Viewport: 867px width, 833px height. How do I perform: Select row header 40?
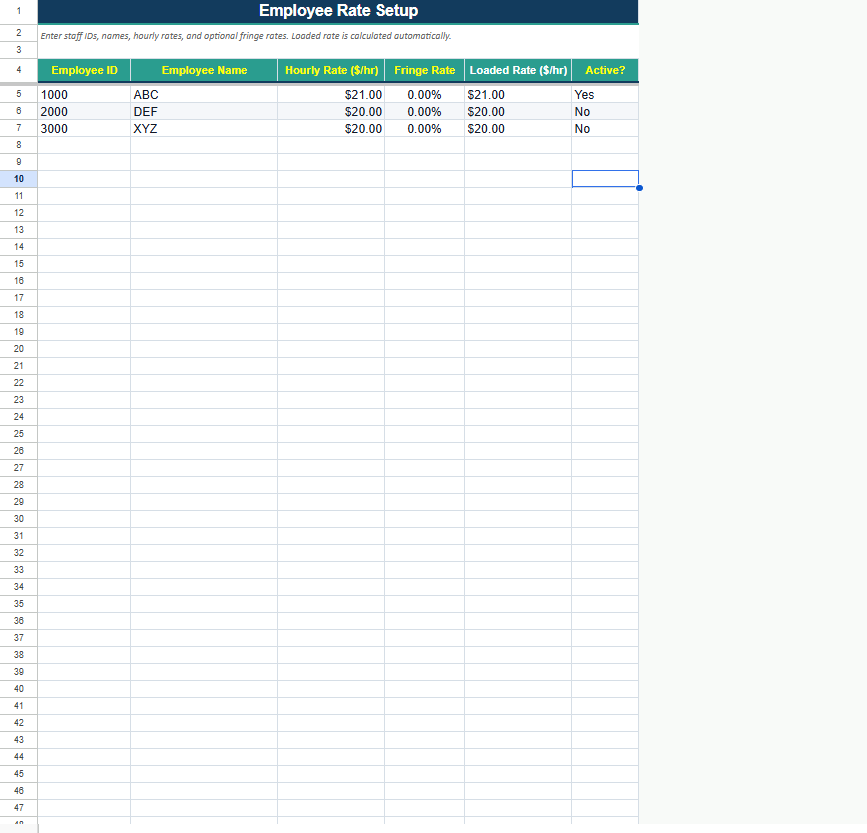pyautogui.click(x=19, y=689)
